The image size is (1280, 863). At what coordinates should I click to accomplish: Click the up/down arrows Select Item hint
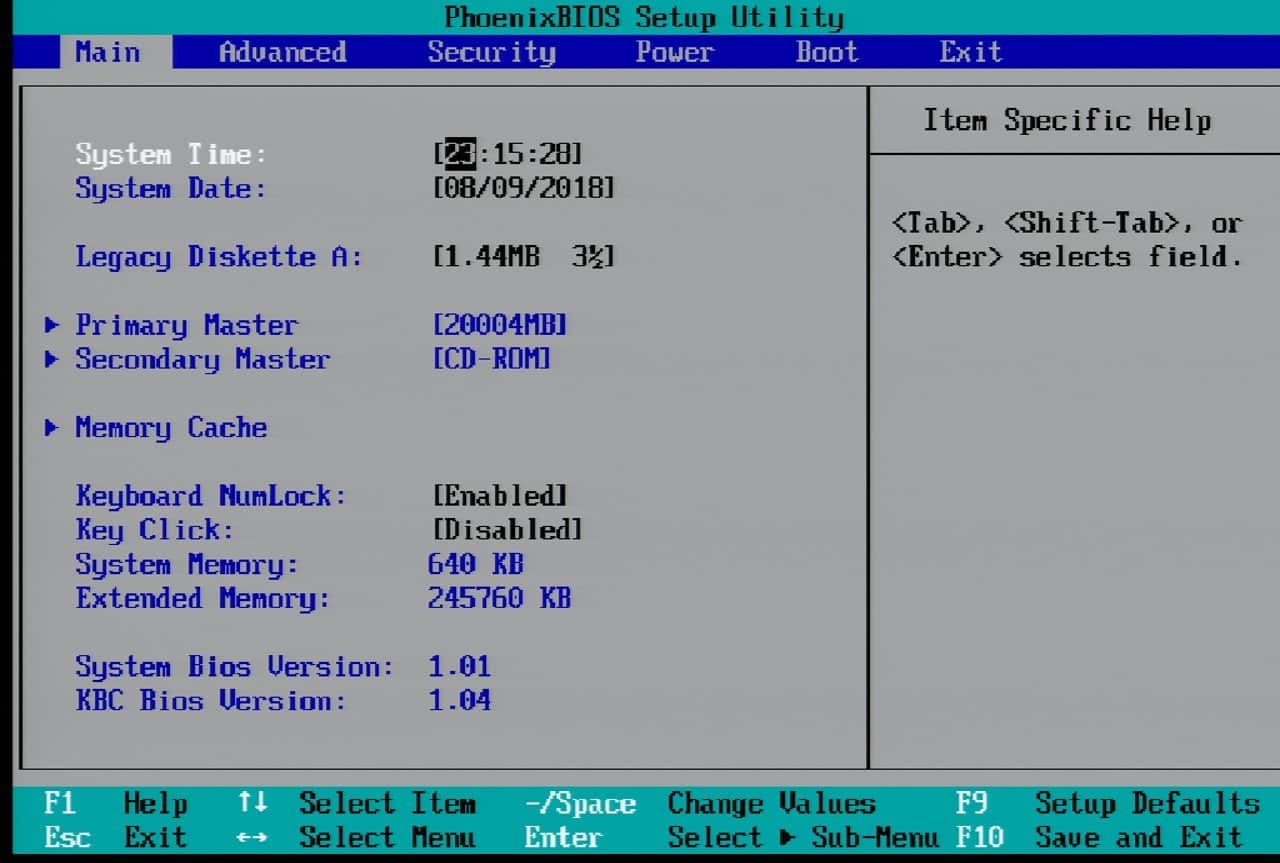click(357, 803)
